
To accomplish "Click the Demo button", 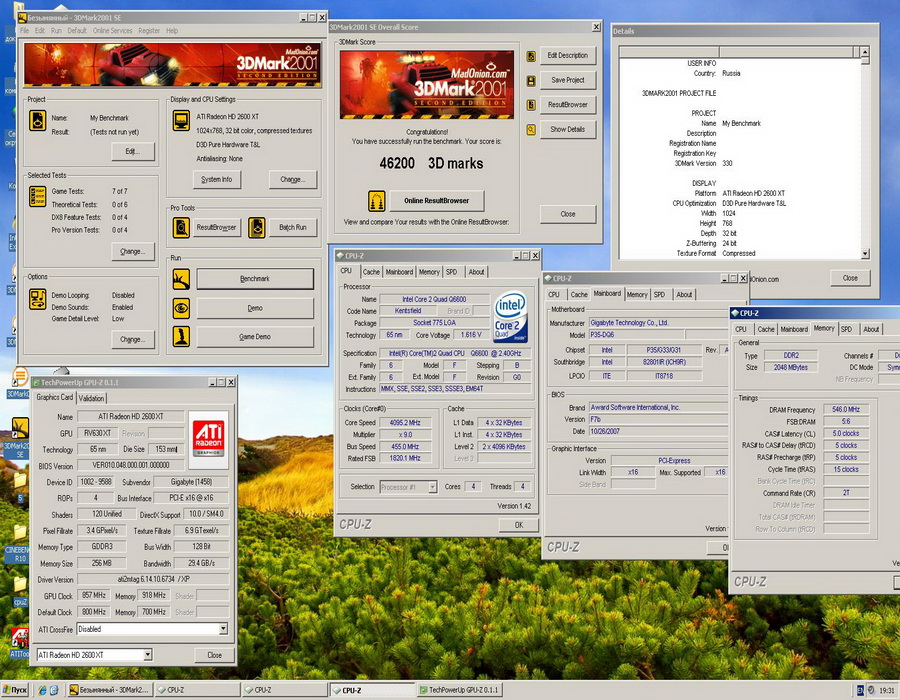I will click(x=255, y=308).
